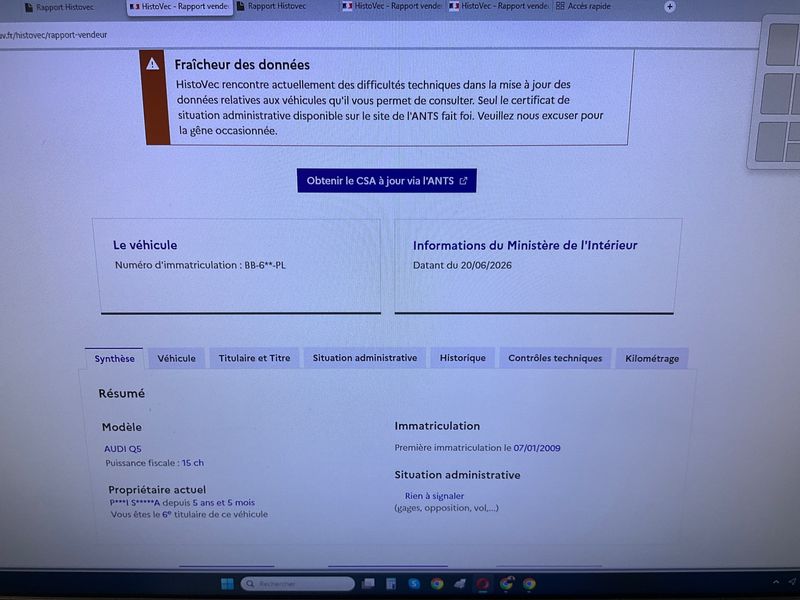Open the red circular app icon in taskbar
The width and height of the screenshot is (800, 600).
[x=483, y=584]
